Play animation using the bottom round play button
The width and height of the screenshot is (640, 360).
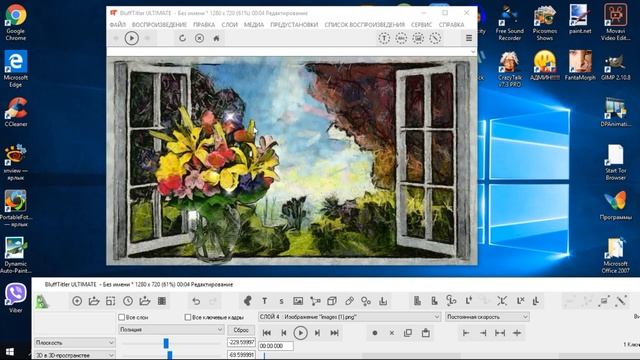pos(300,333)
